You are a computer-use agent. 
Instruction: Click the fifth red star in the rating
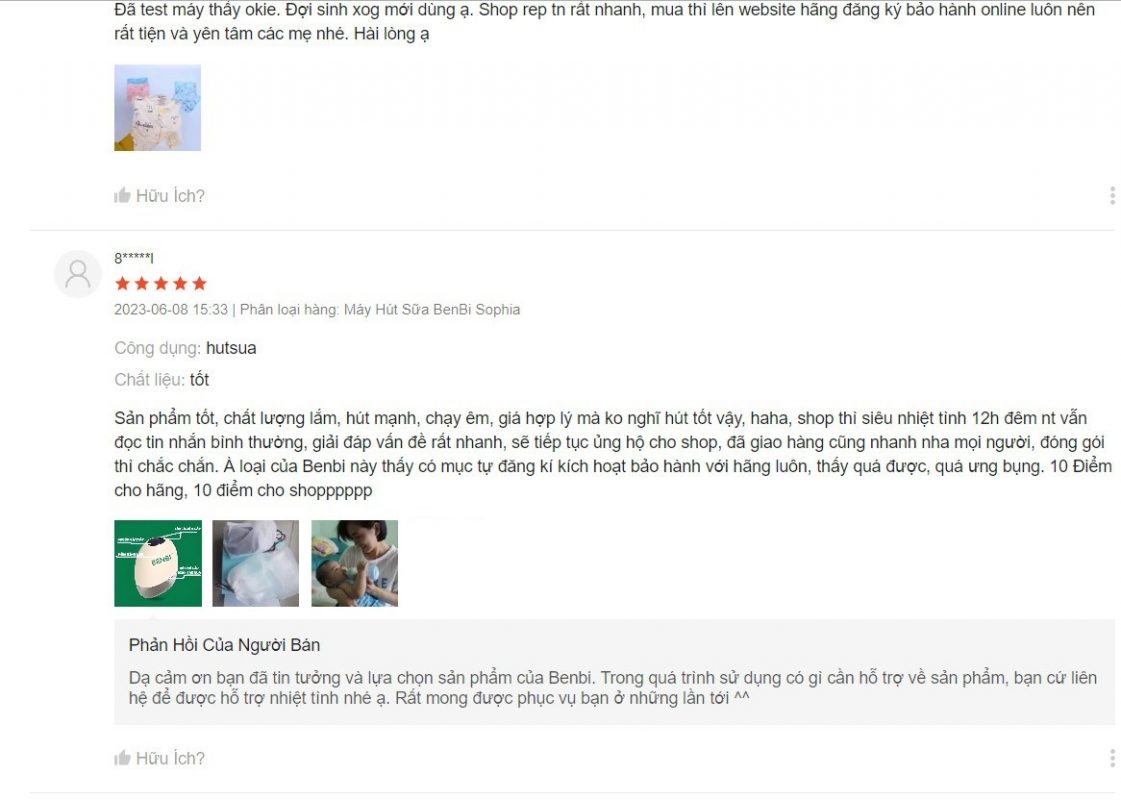coord(199,284)
